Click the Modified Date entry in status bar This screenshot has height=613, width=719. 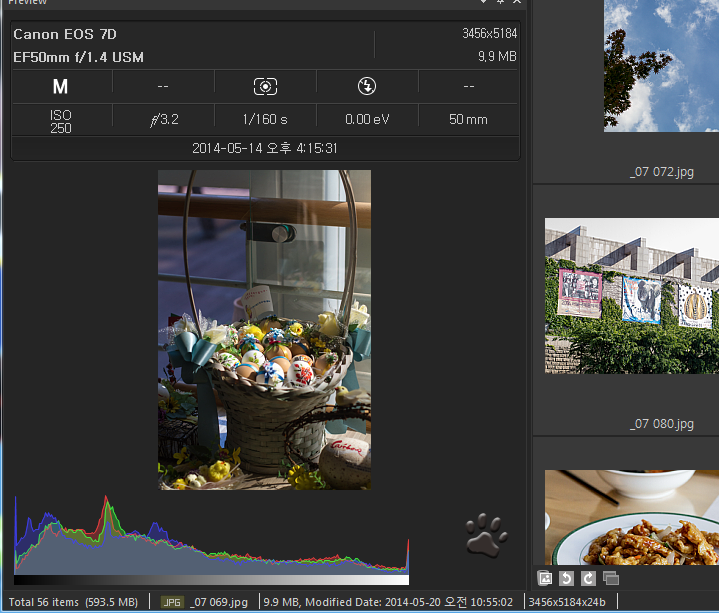(388, 602)
